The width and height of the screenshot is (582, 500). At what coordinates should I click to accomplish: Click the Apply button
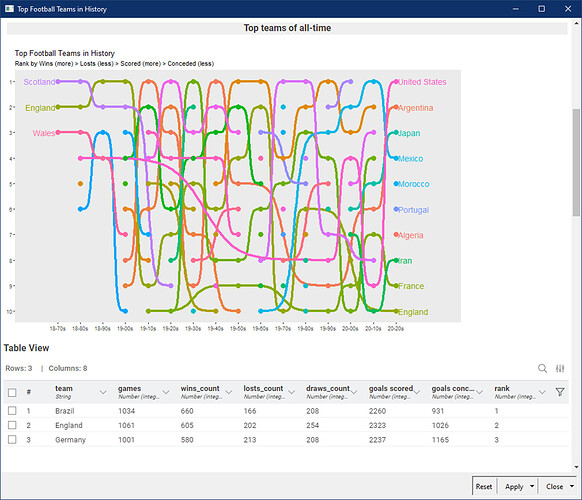(514, 486)
